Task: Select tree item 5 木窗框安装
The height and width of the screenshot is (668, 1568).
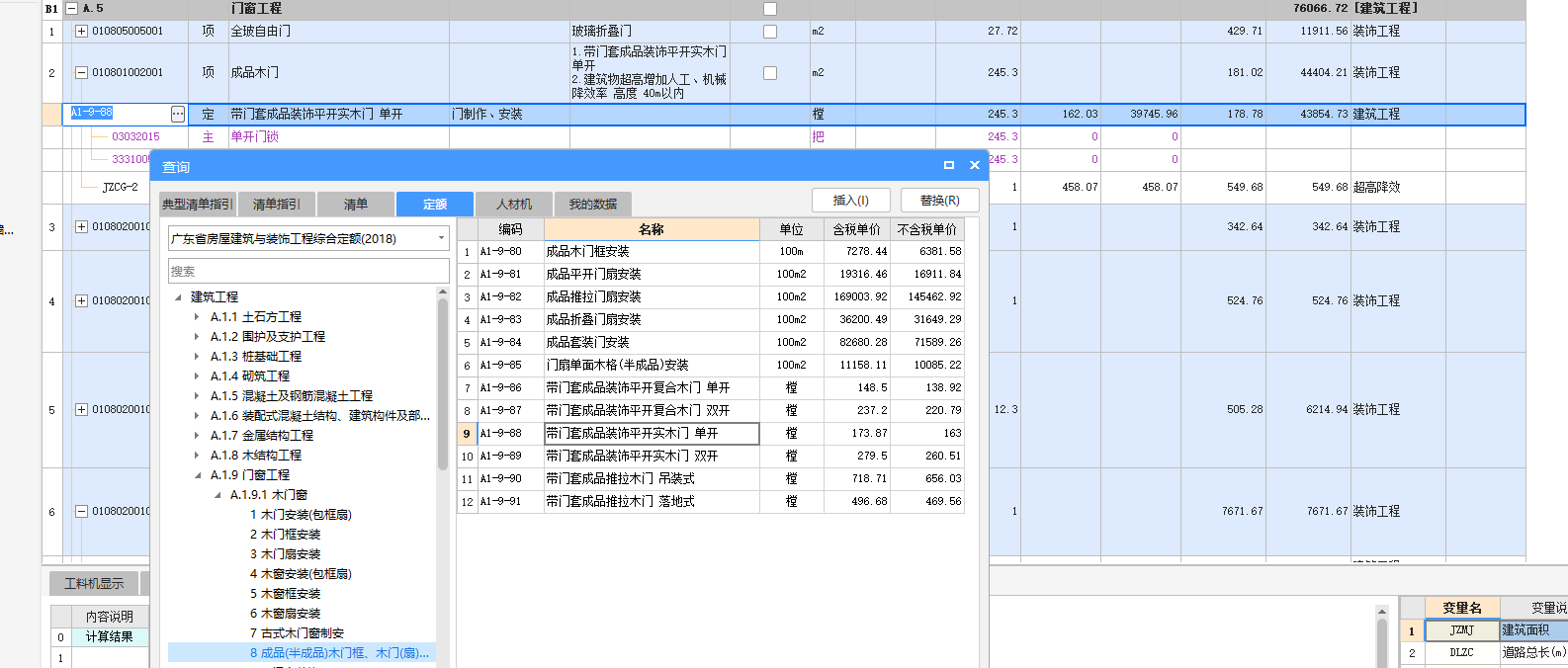Action: tap(285, 594)
